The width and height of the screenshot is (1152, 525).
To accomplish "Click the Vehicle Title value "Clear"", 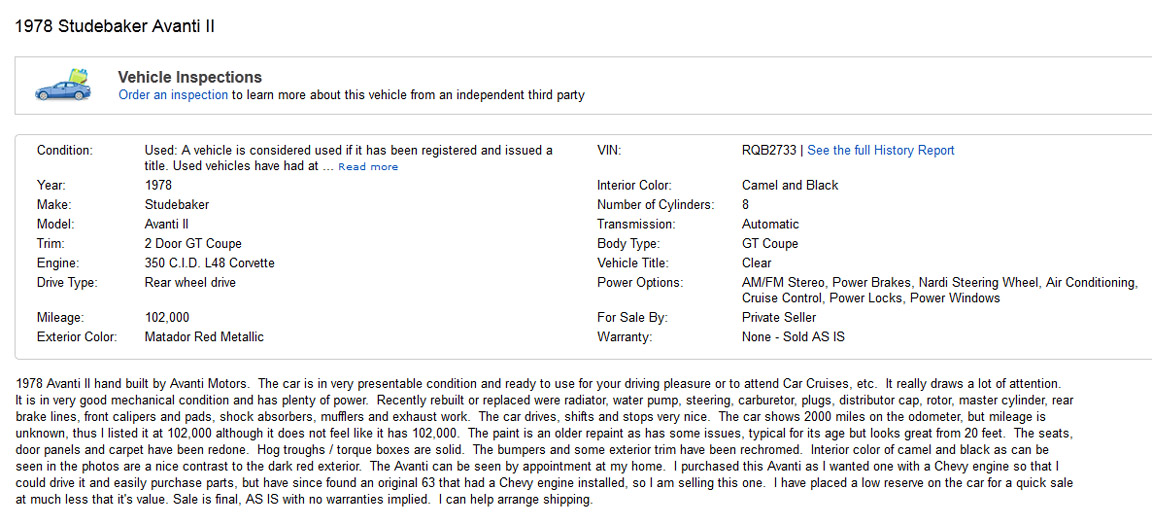I will pos(757,263).
